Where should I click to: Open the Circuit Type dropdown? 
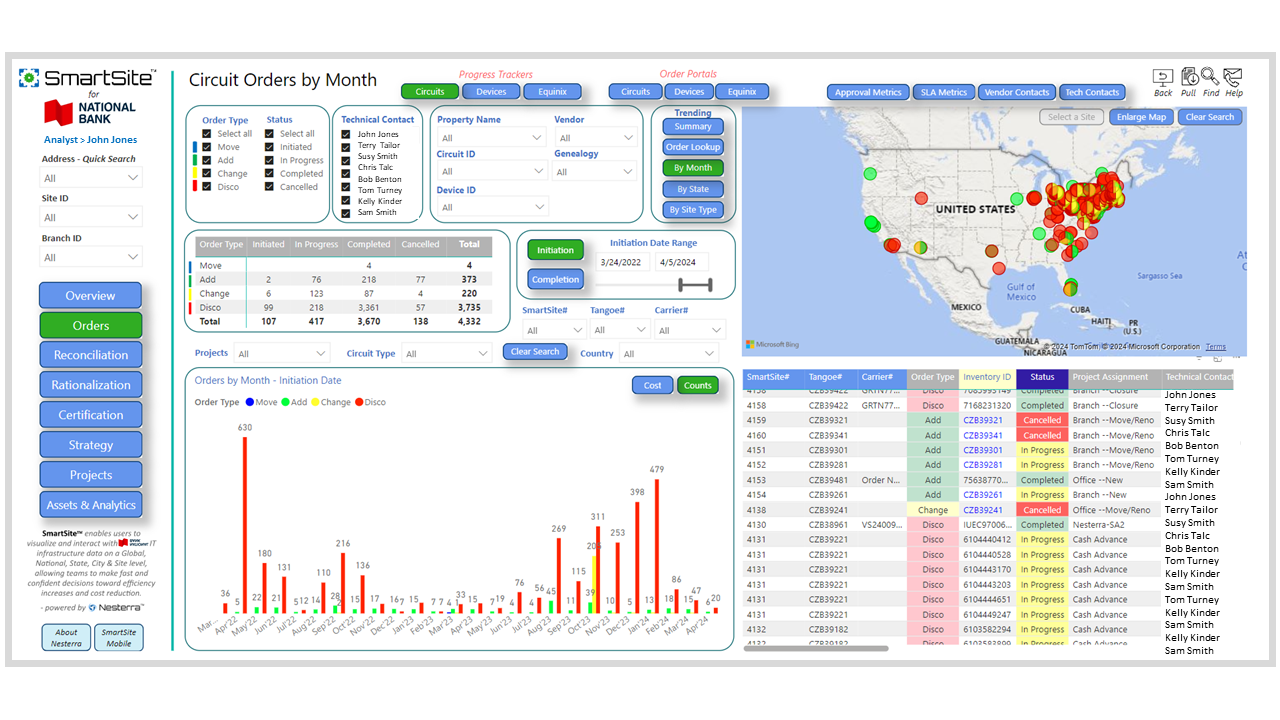(447, 354)
